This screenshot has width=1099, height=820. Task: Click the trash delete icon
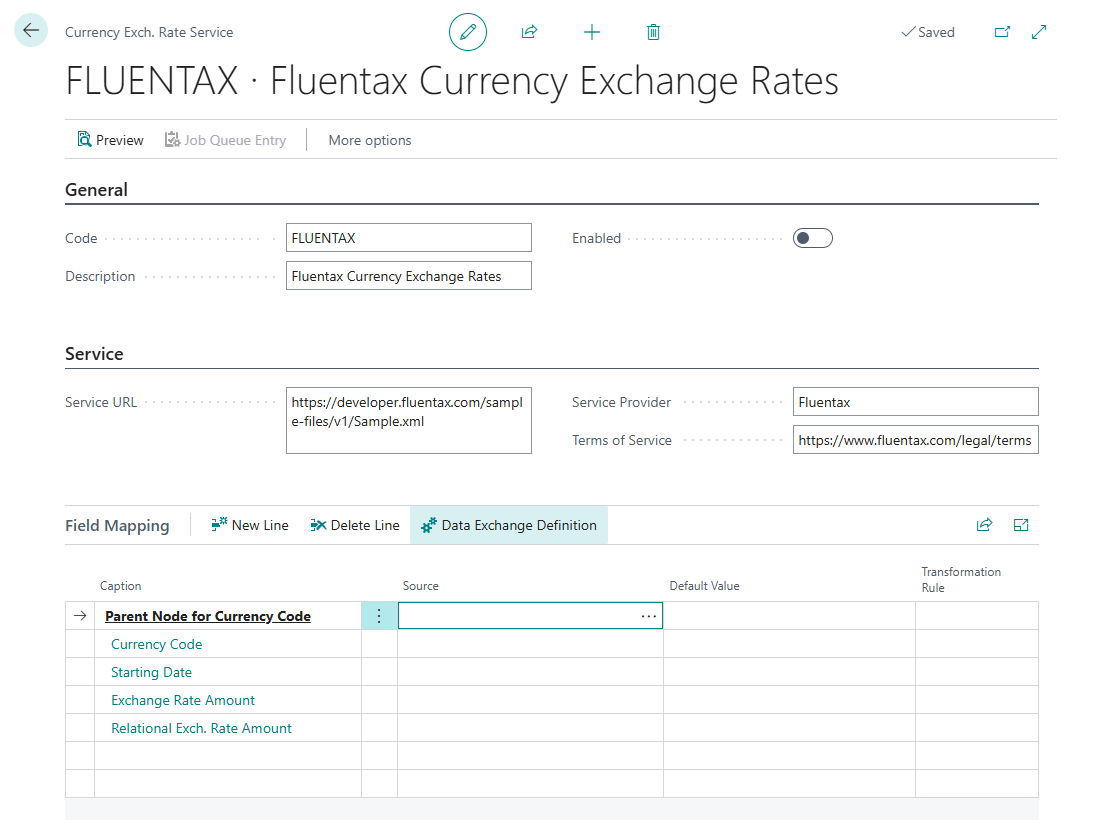pyautogui.click(x=653, y=32)
